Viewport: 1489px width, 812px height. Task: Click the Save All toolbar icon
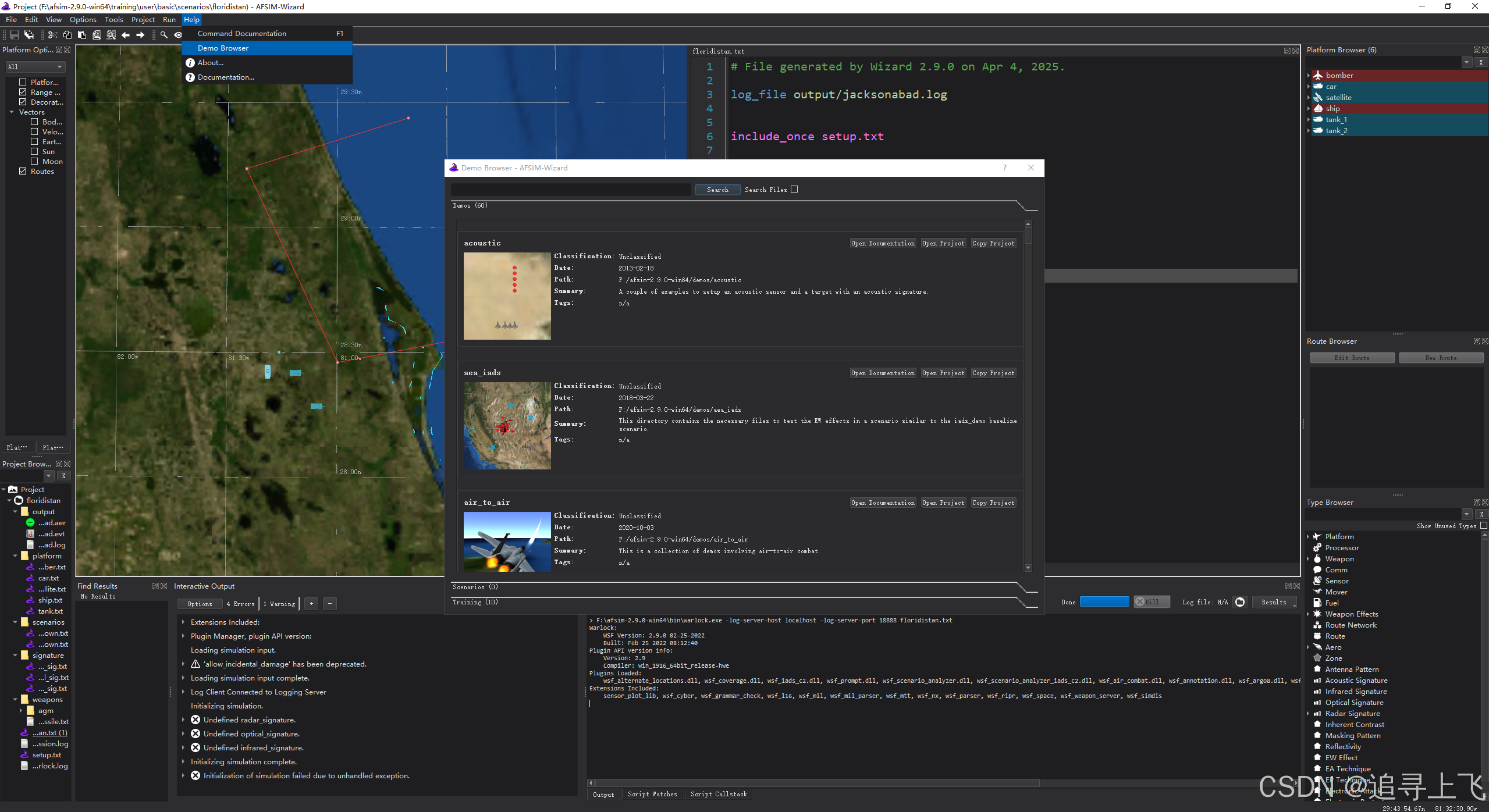point(29,35)
